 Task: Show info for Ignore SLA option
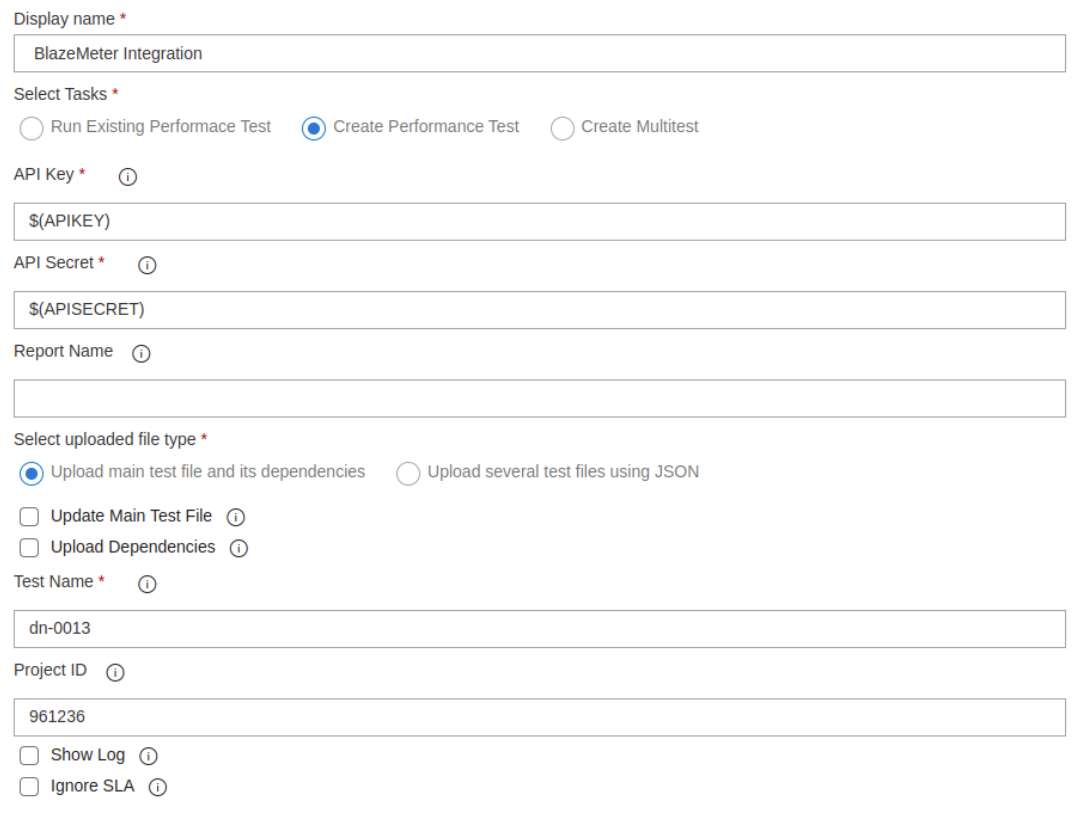[158, 787]
